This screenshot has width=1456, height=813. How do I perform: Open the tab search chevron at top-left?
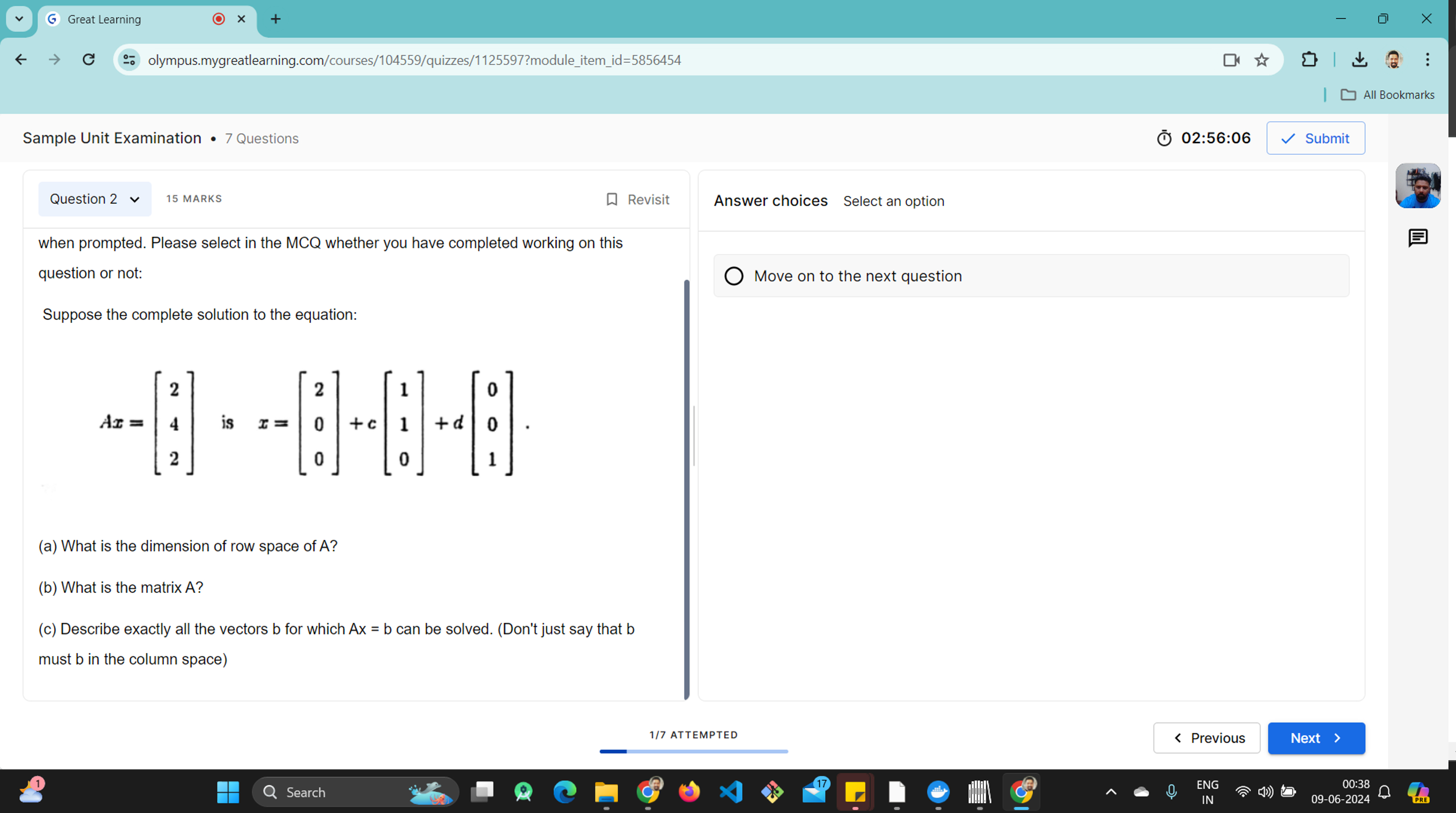[x=19, y=19]
